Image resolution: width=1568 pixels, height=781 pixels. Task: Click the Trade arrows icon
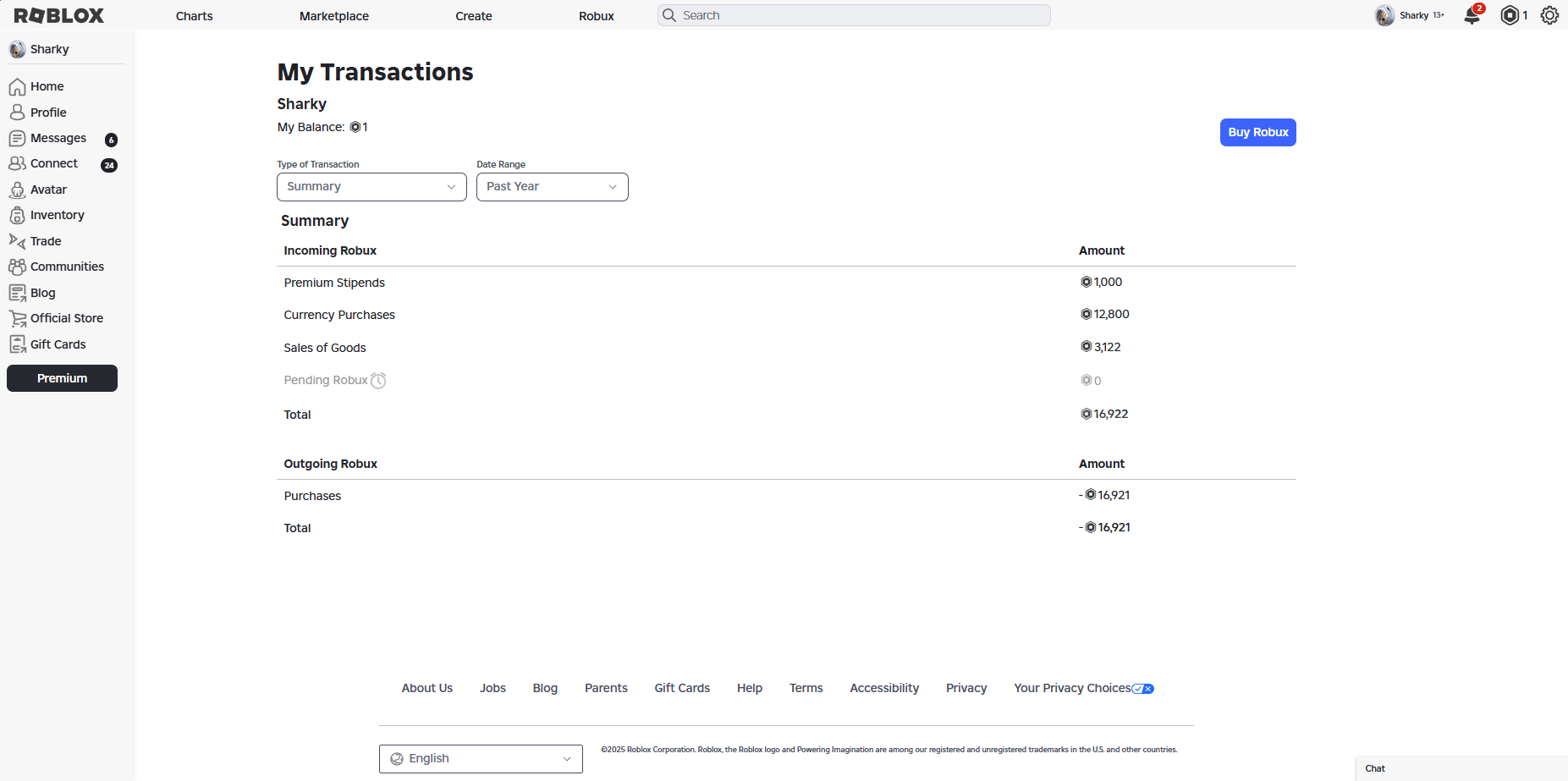(17, 241)
